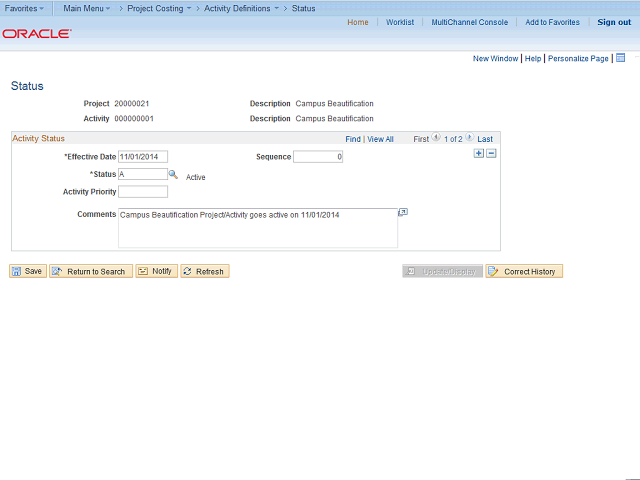
Task: Click the Refresh button
Action: pos(205,271)
